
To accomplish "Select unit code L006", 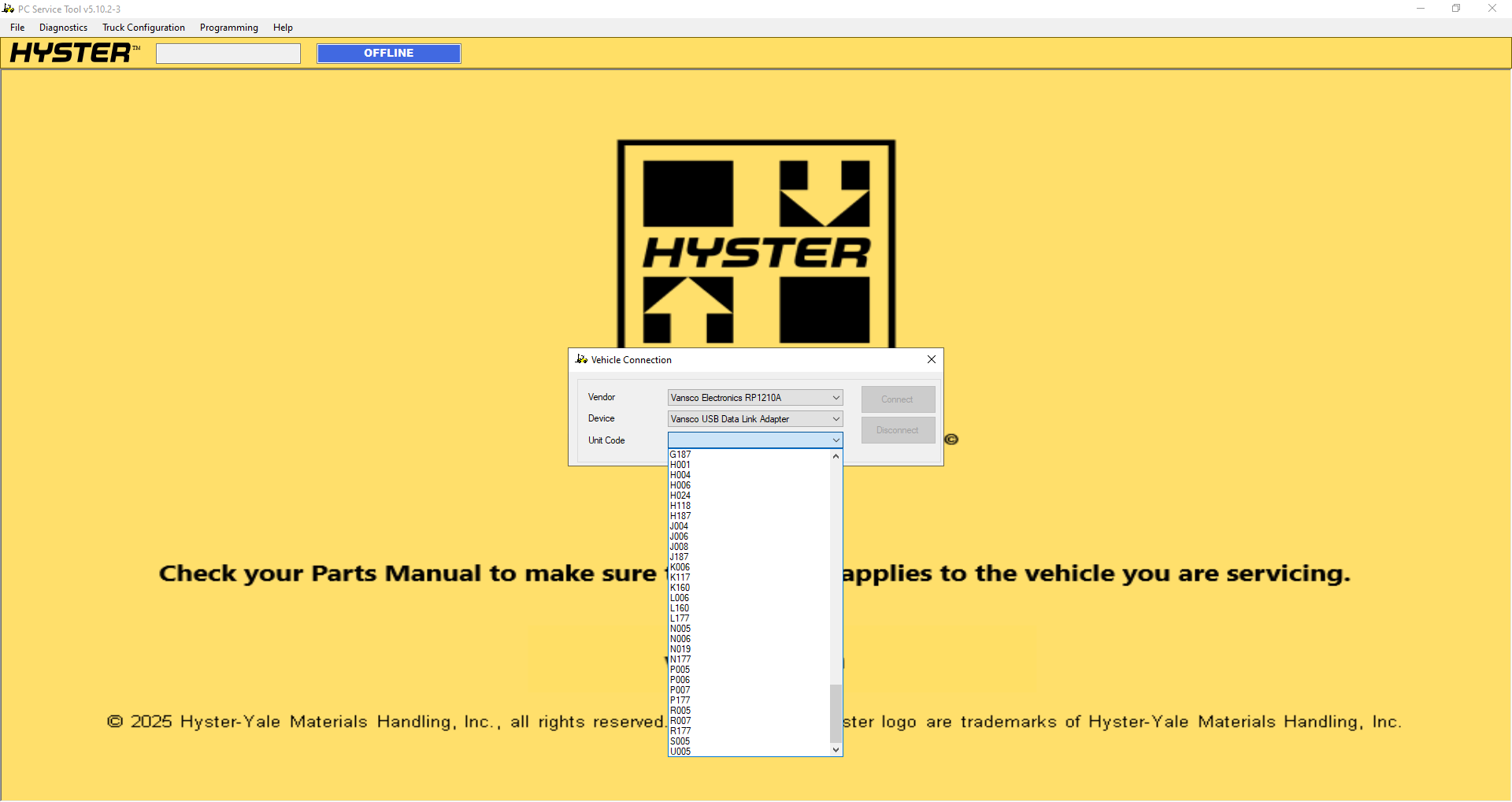I will 749,598.
